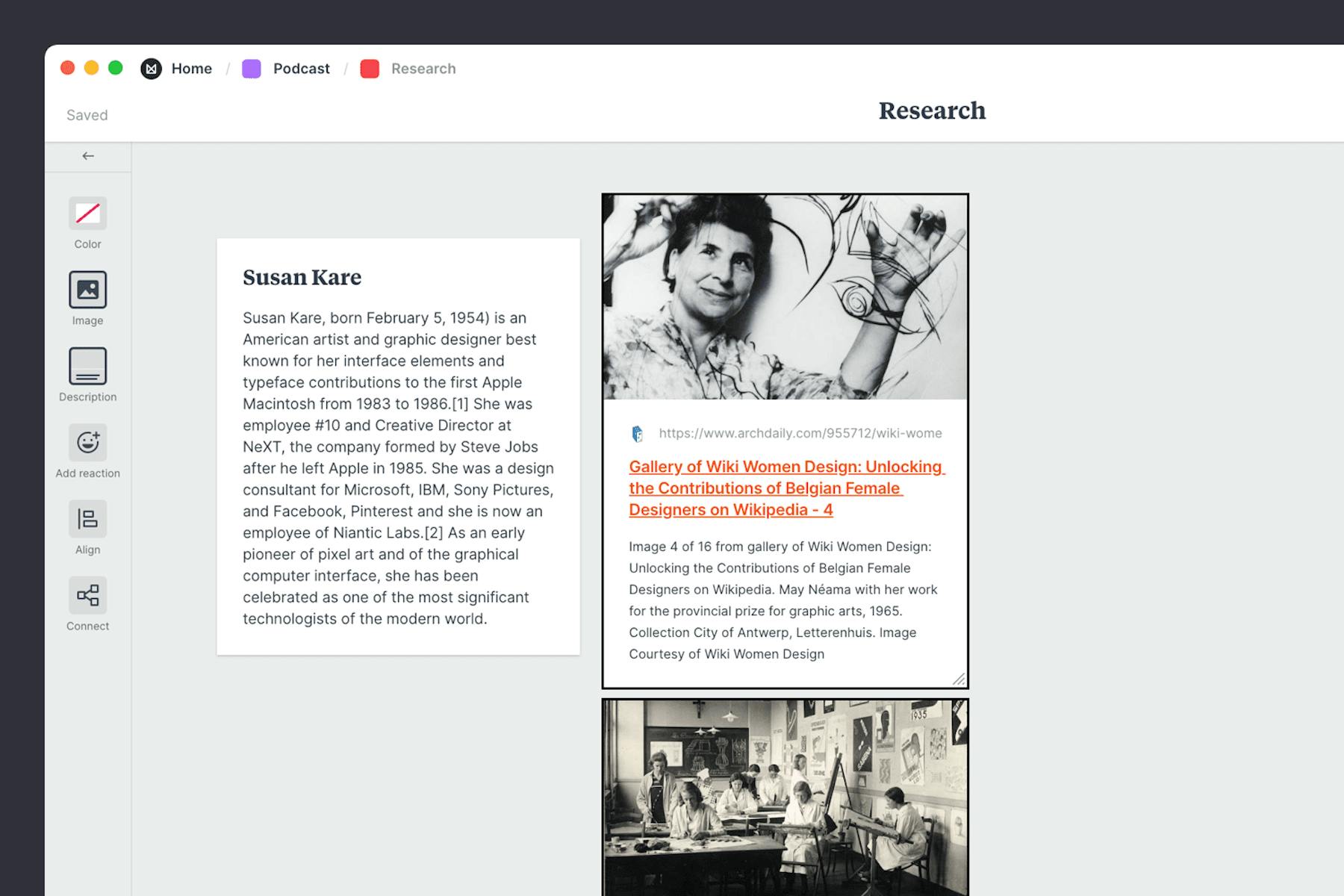
Task: Select the Image tool
Action: [87, 291]
